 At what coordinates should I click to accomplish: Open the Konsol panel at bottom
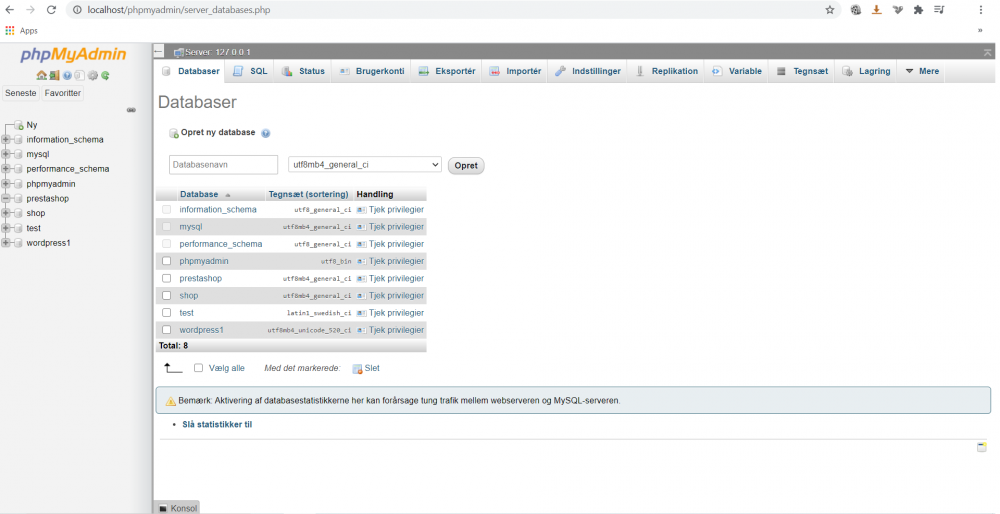(x=177, y=508)
